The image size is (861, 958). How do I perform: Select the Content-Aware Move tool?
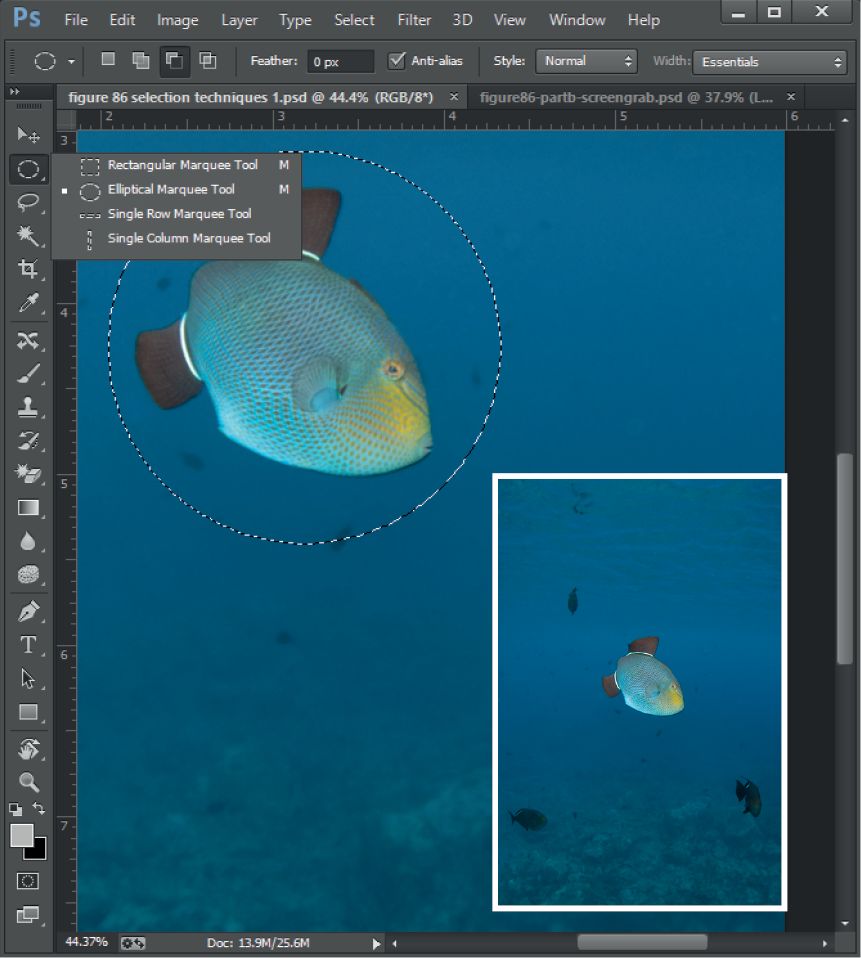28,340
